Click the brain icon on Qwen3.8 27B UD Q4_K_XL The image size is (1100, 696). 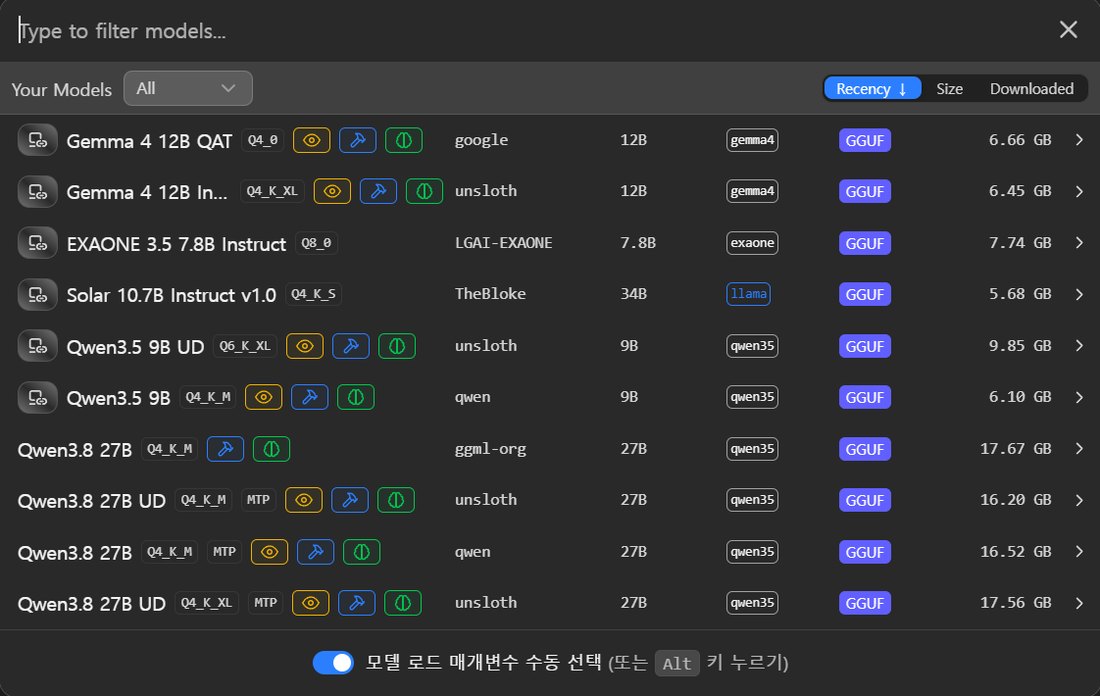point(403,603)
